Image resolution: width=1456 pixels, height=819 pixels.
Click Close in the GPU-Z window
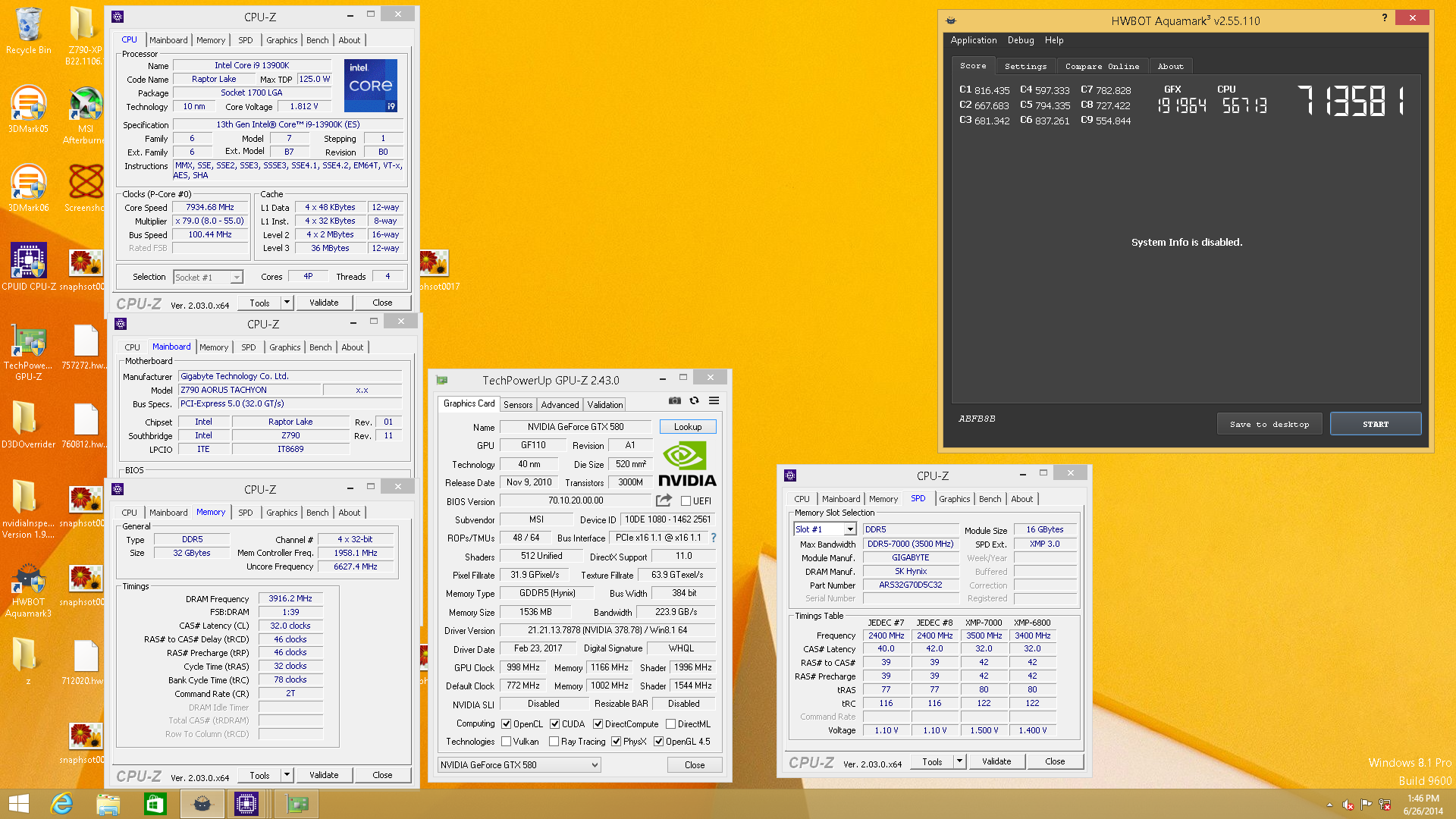click(x=695, y=765)
